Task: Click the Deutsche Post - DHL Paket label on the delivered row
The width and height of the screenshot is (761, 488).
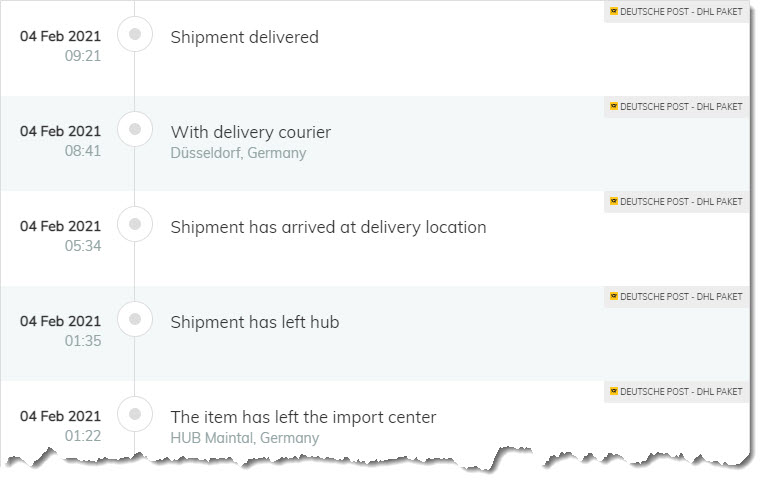Action: coord(681,12)
